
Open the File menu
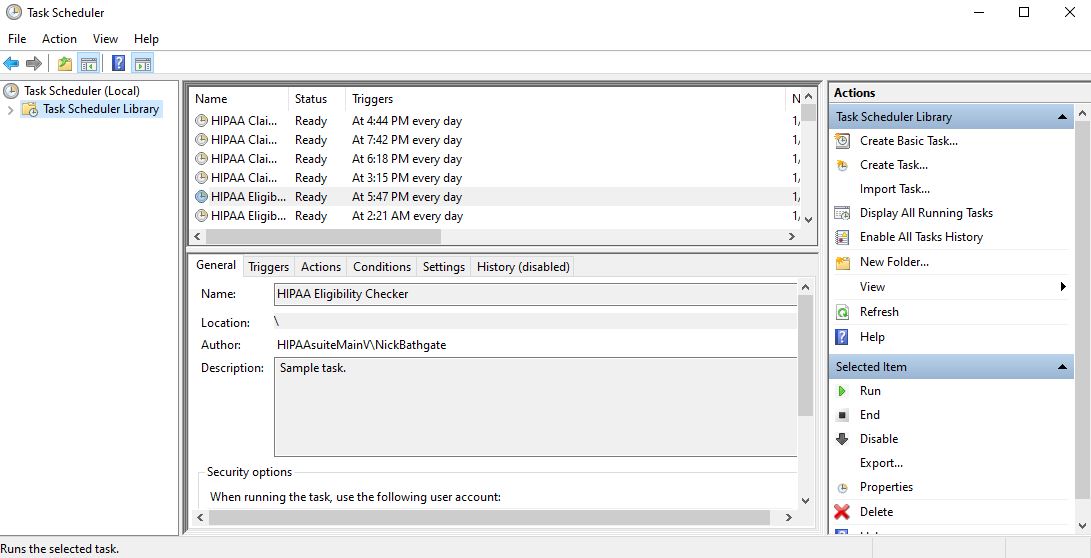(17, 39)
